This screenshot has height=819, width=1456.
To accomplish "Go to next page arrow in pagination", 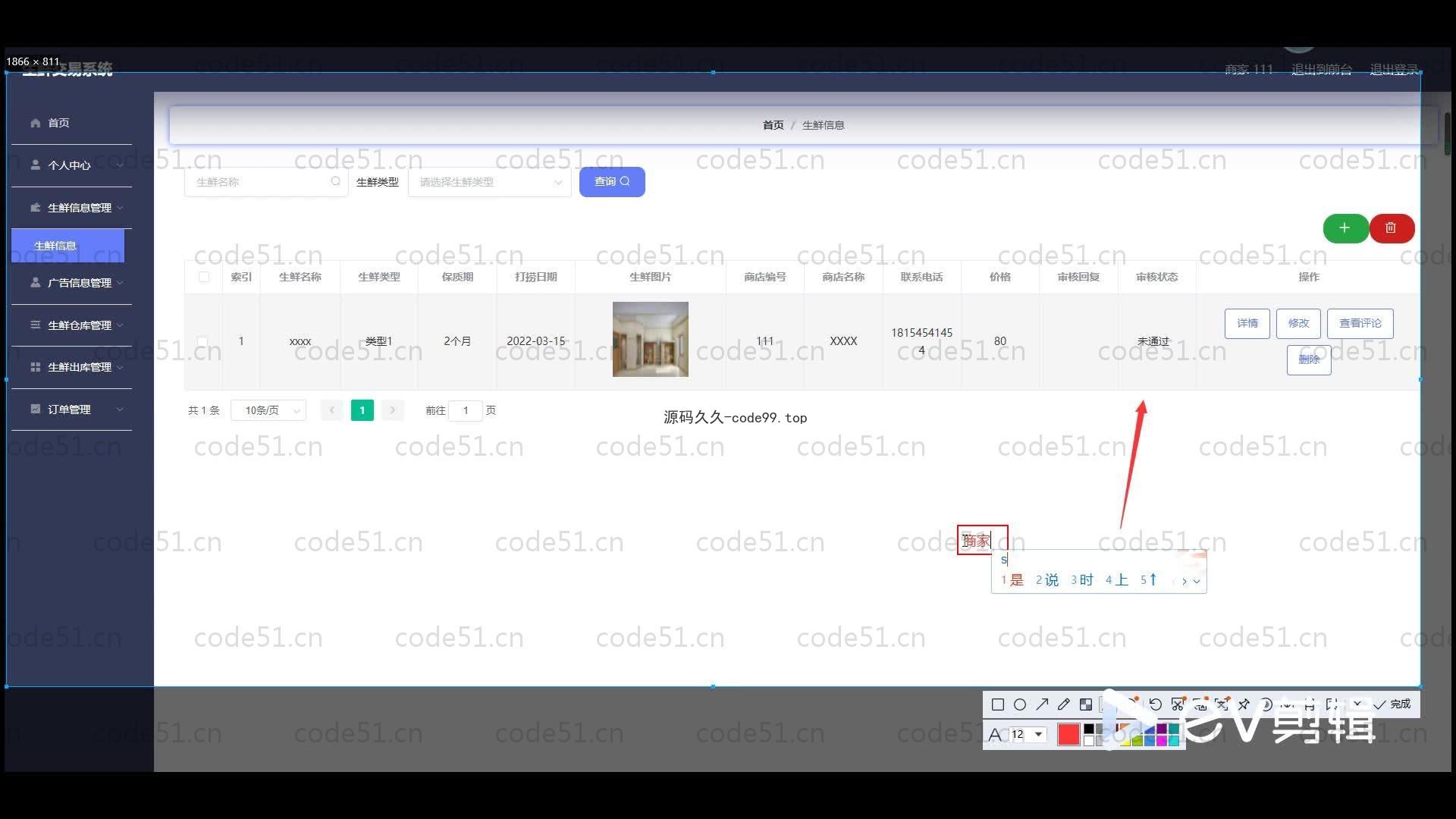I will 393,410.
